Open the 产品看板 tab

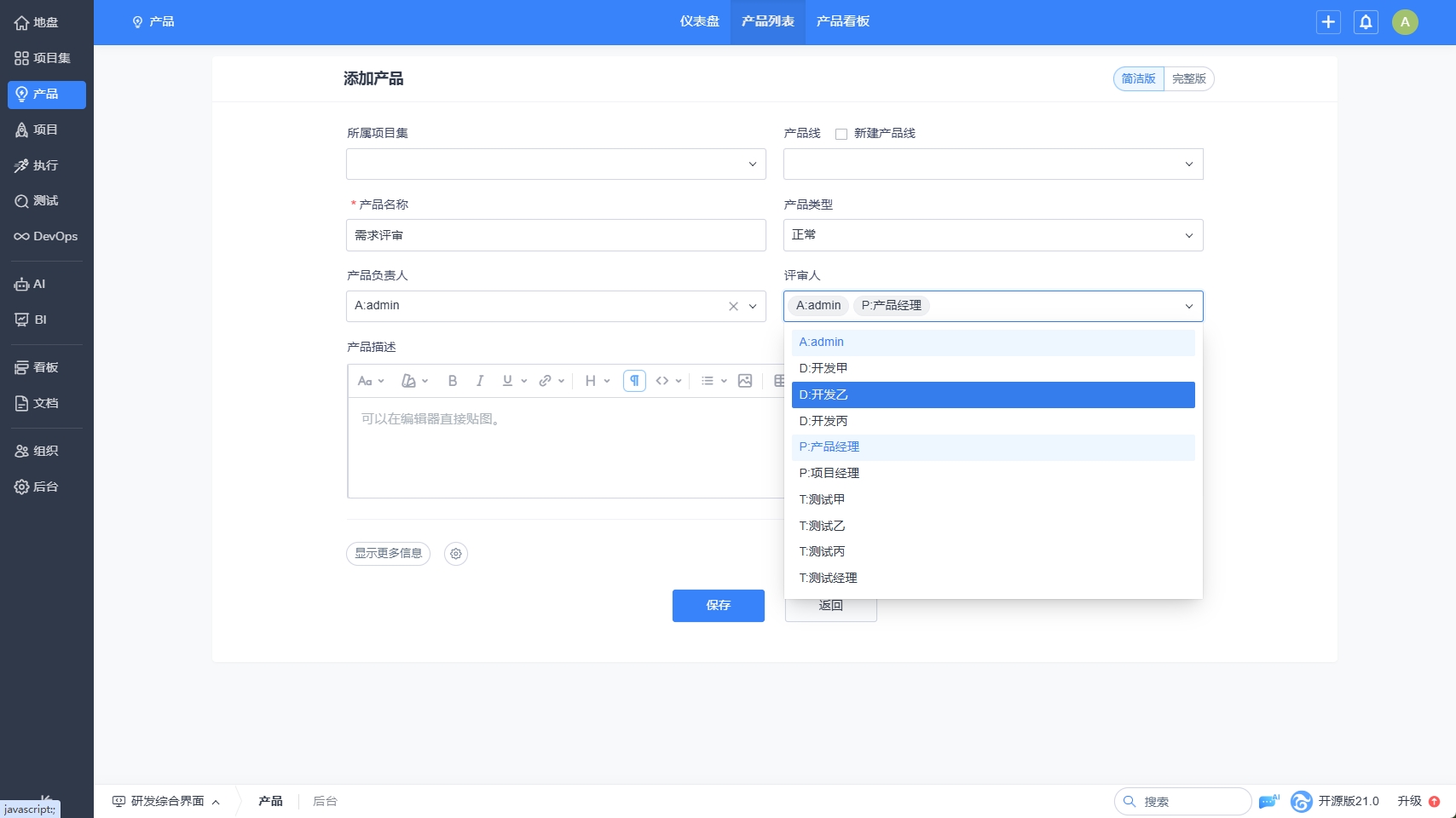(842, 21)
